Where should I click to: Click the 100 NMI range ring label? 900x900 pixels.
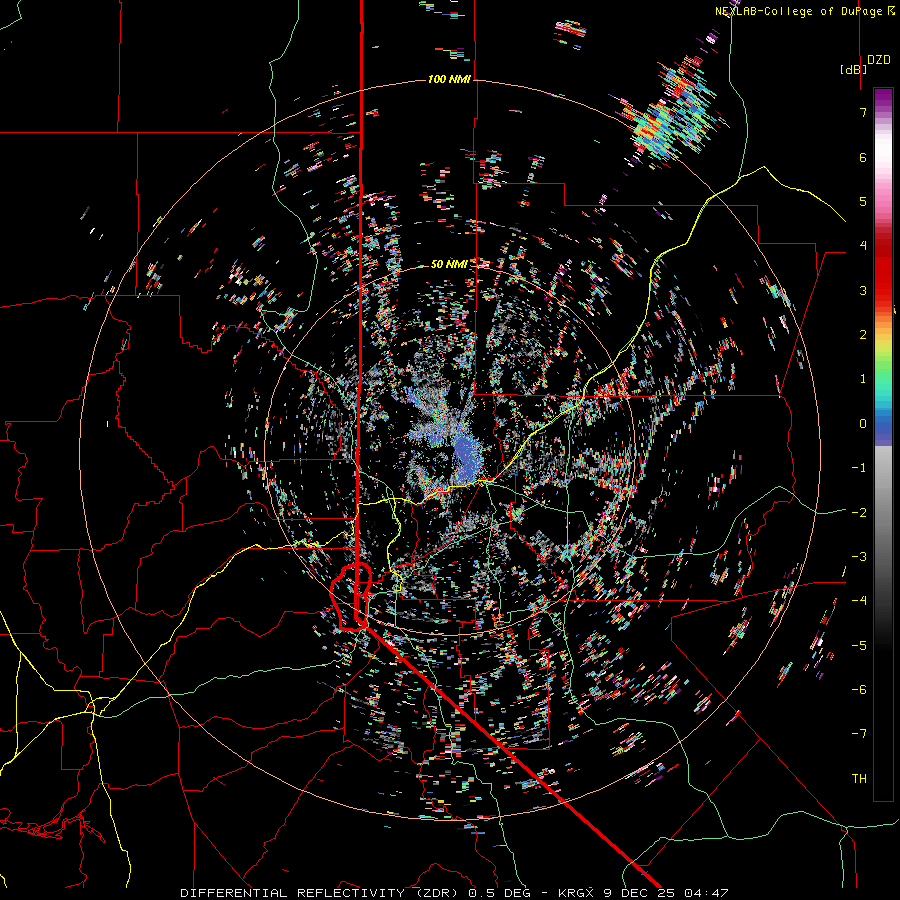point(449,79)
